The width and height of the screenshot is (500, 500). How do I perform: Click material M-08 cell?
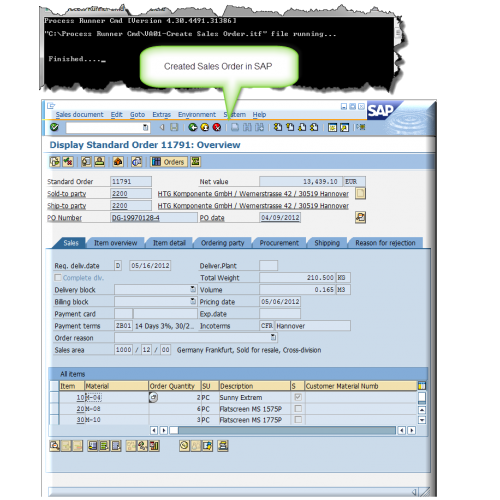click(x=116, y=409)
